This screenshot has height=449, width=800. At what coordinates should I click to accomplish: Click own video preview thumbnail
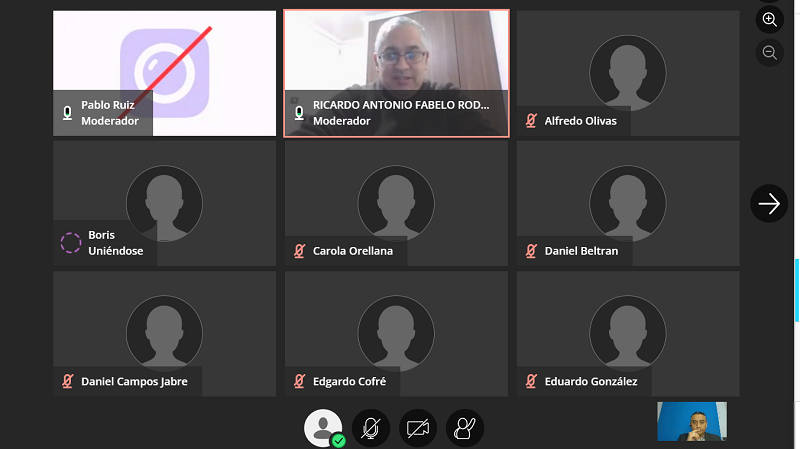tap(692, 421)
